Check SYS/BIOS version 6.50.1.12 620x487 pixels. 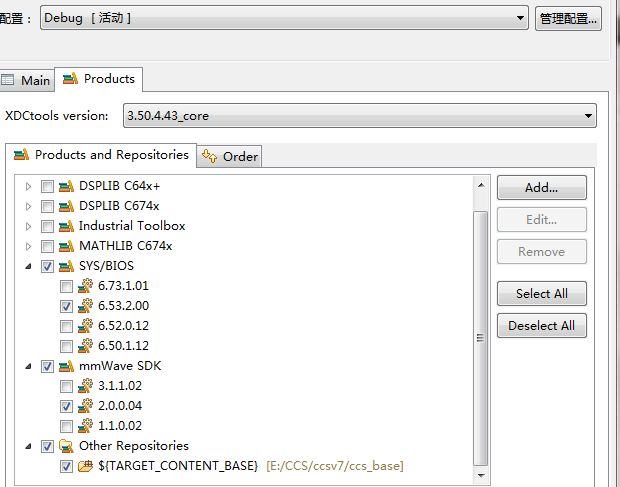pyautogui.click(x=66, y=347)
